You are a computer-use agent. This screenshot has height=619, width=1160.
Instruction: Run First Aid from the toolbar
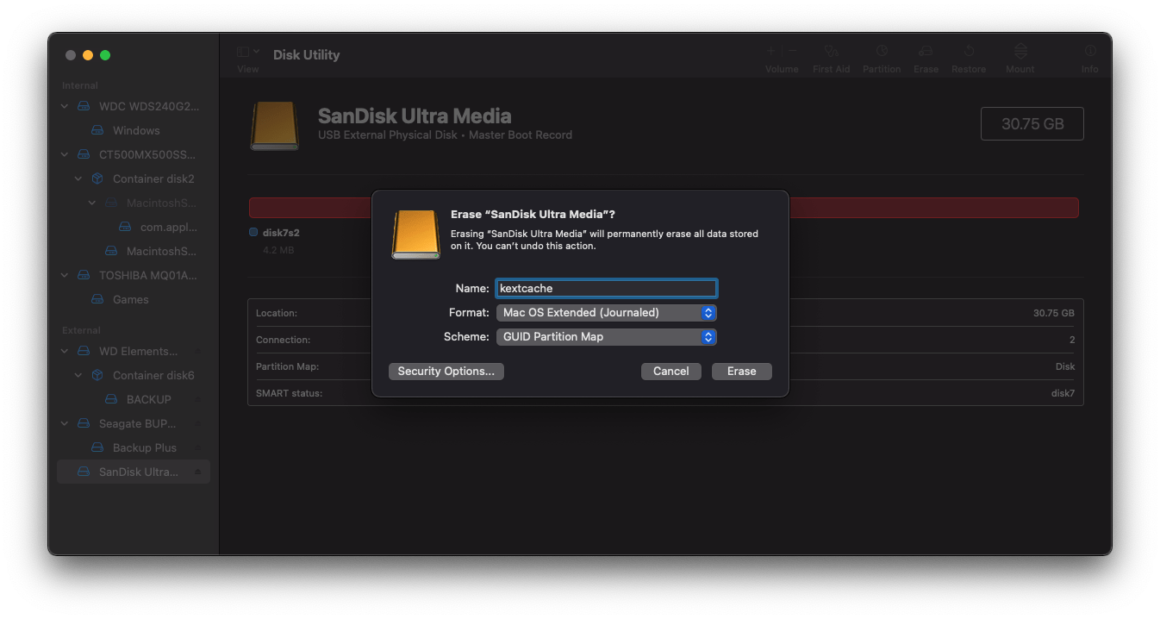[831, 52]
